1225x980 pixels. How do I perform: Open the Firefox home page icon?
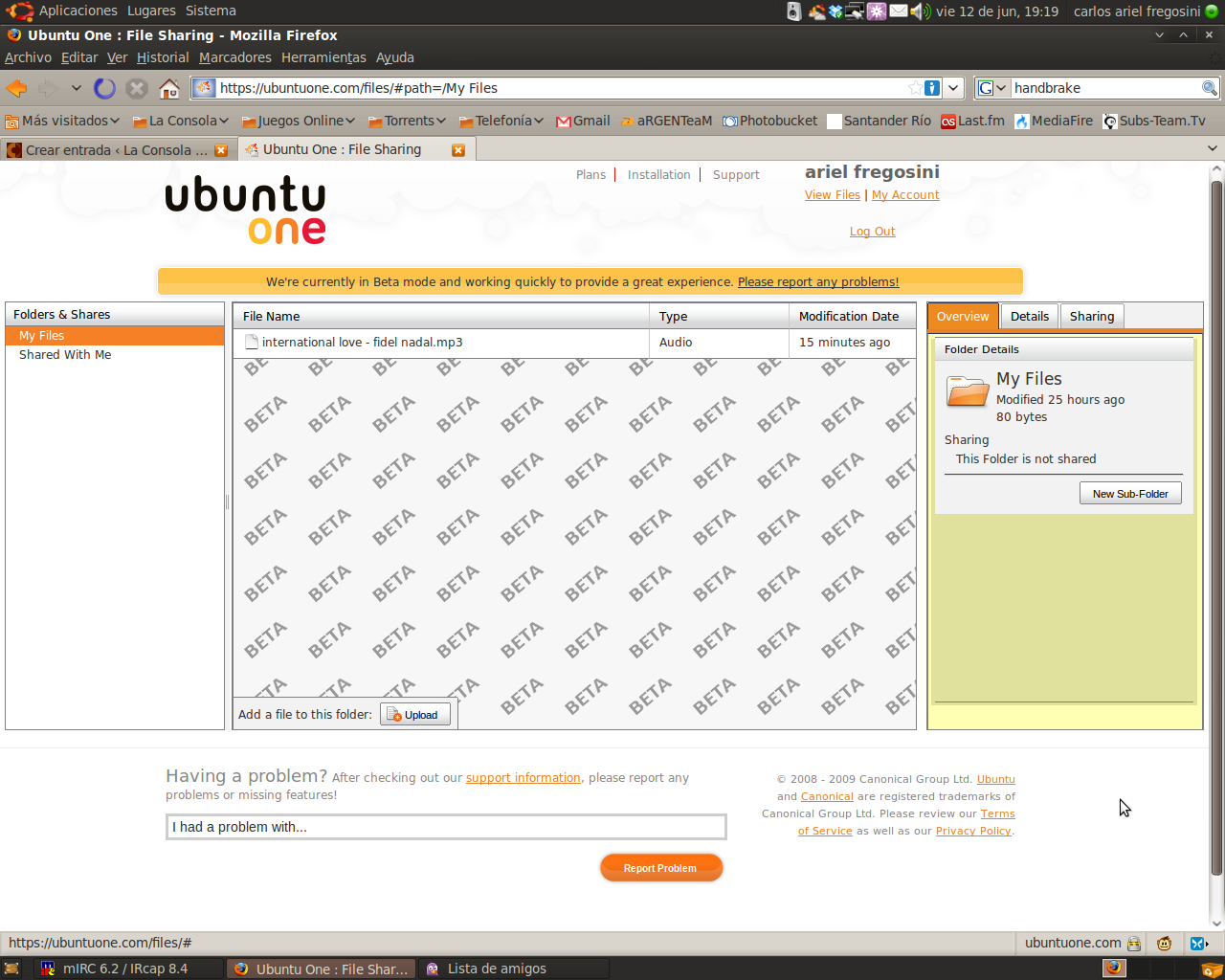(169, 88)
